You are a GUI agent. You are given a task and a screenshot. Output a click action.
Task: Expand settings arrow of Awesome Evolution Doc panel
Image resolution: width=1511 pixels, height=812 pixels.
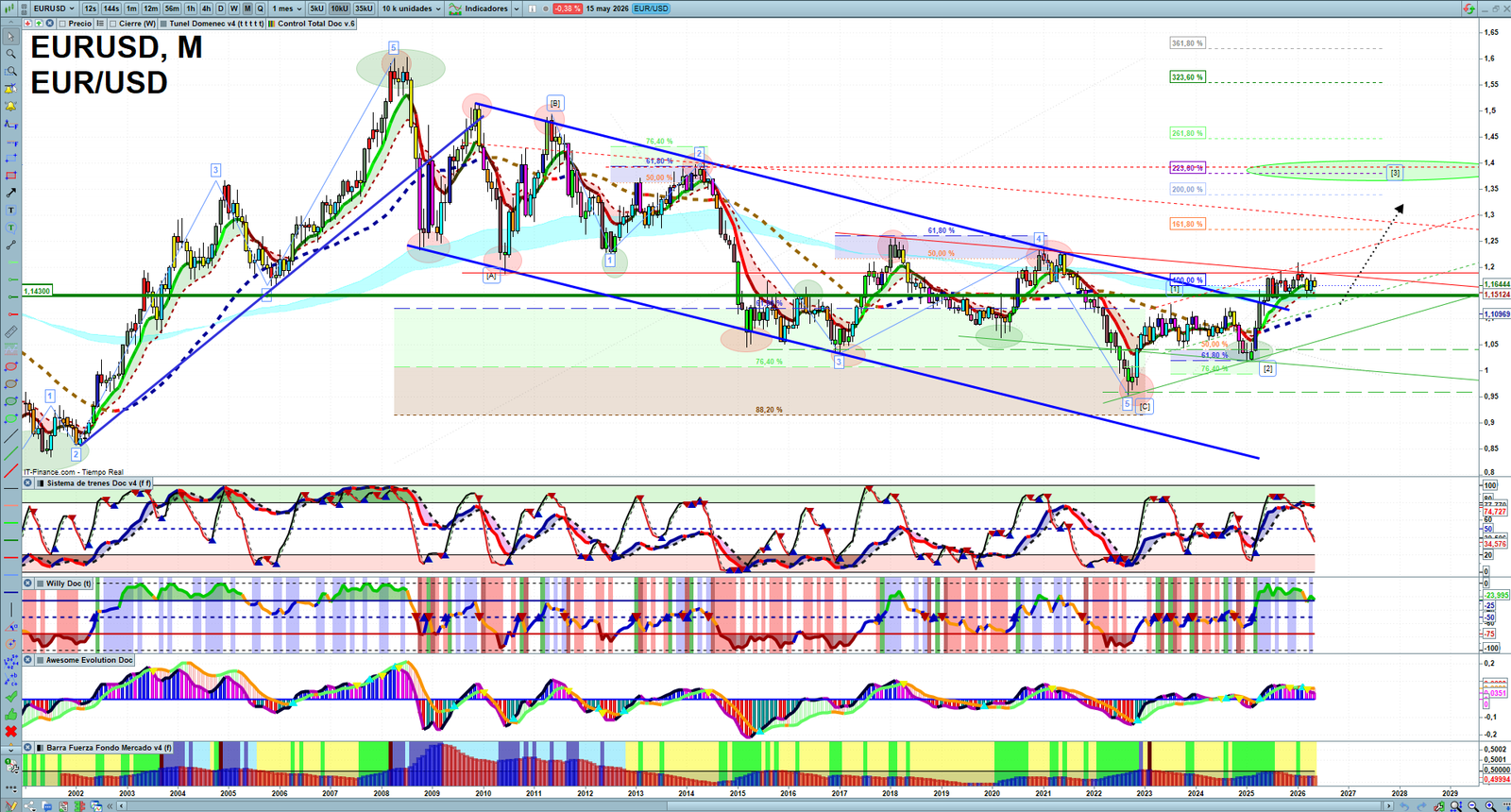pyautogui.click(x=41, y=660)
